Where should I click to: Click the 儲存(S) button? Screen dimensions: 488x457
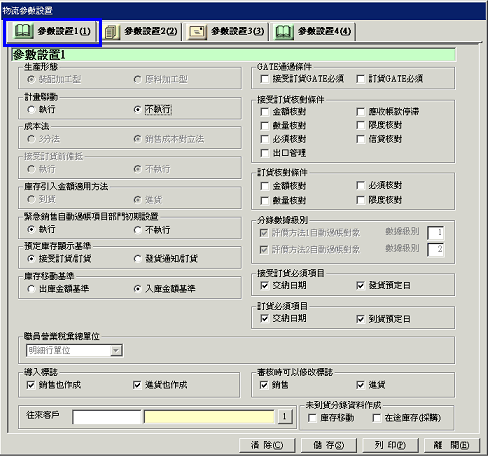[329, 445]
